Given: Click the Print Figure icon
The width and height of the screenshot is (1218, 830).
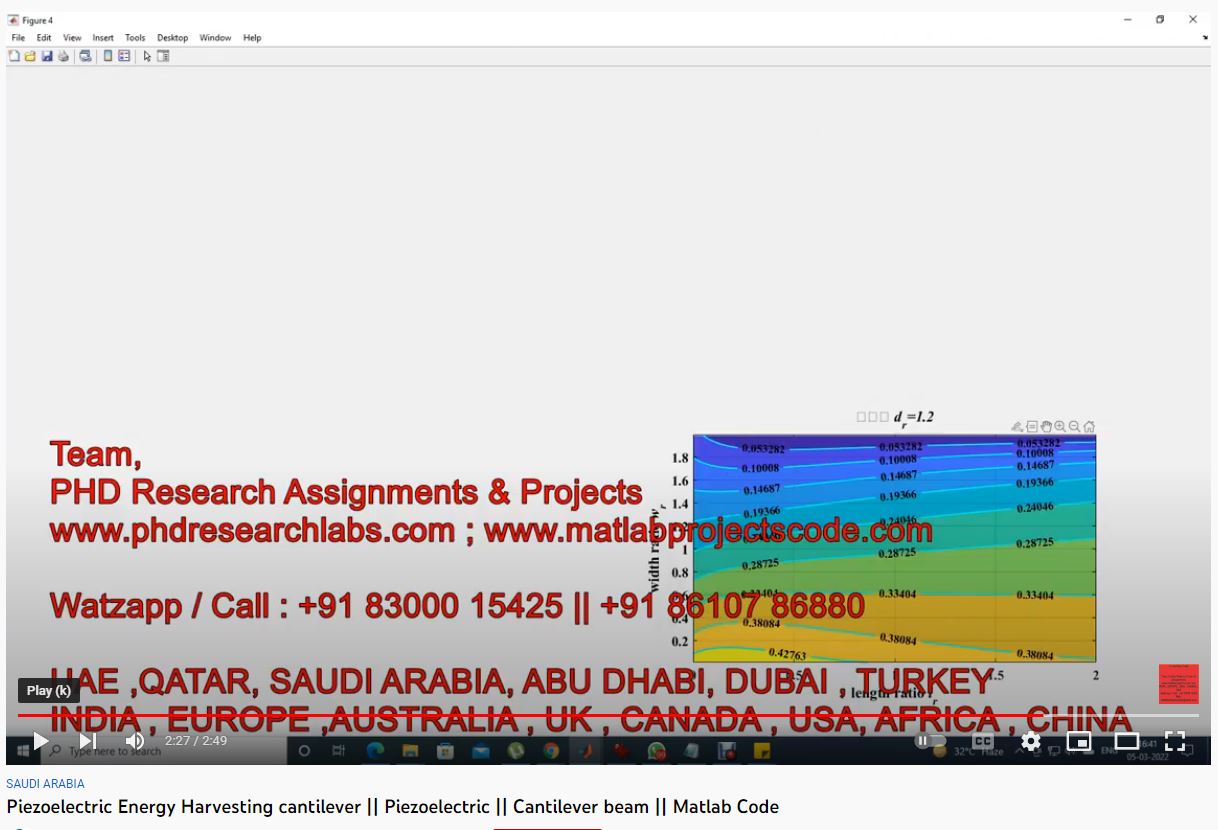Looking at the screenshot, I should [x=63, y=56].
